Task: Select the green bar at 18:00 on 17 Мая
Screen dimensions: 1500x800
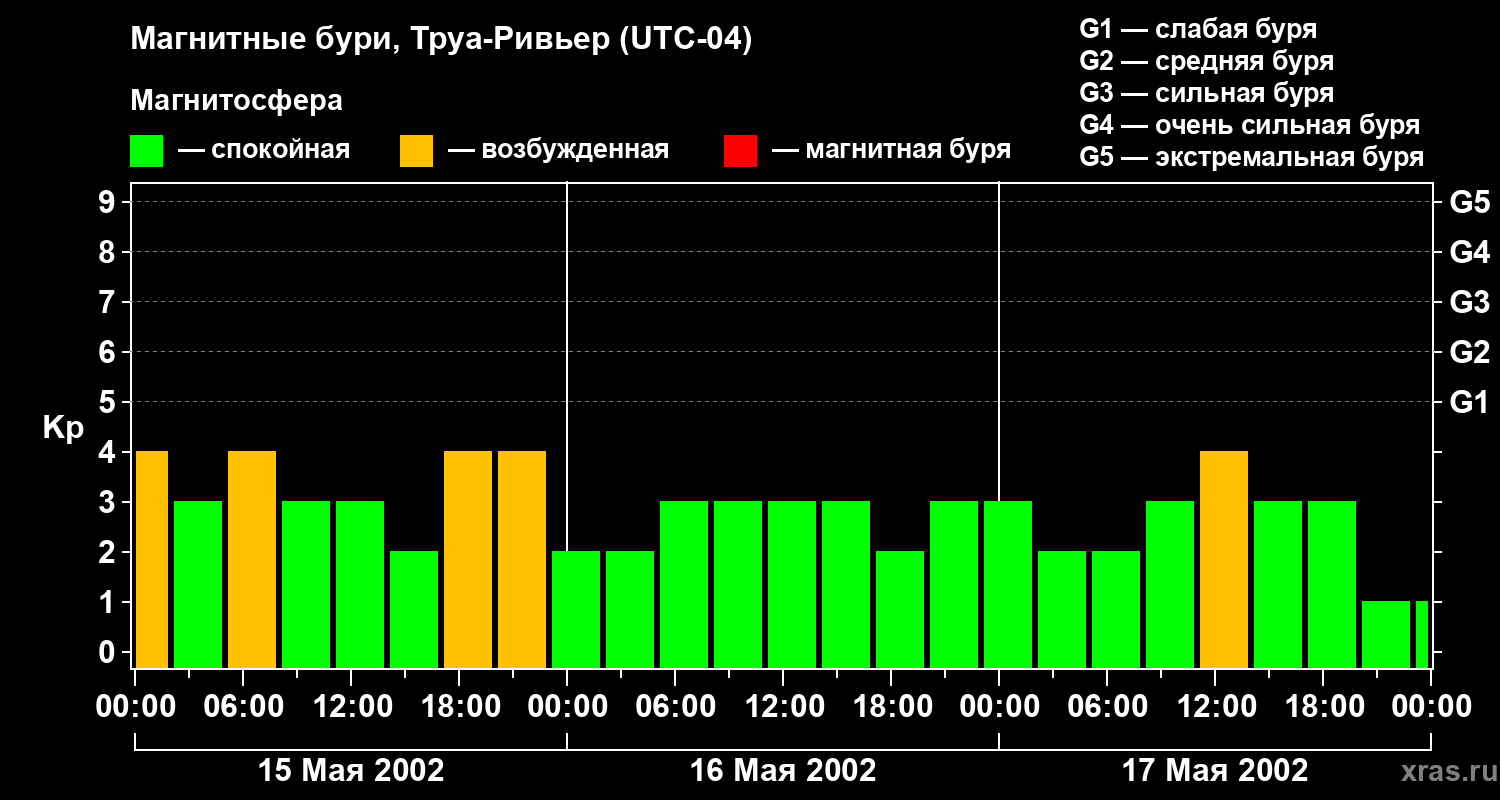Action: tap(1332, 585)
